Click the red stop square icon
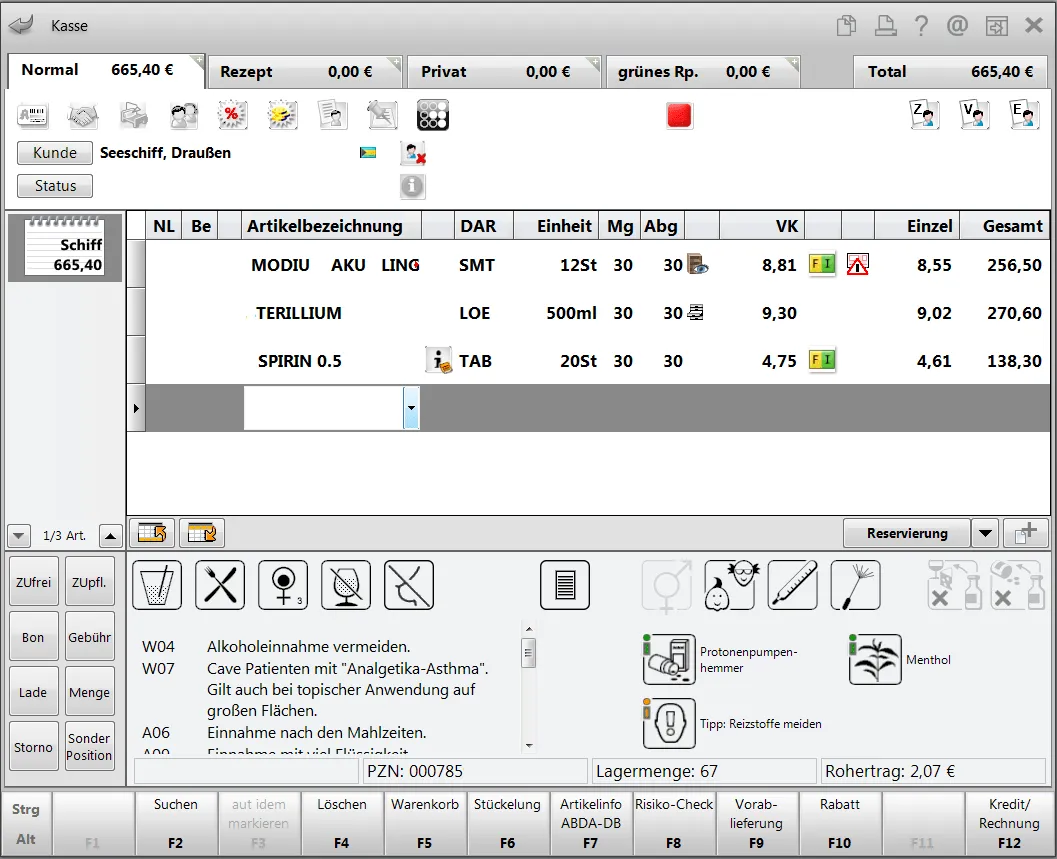 click(x=680, y=115)
